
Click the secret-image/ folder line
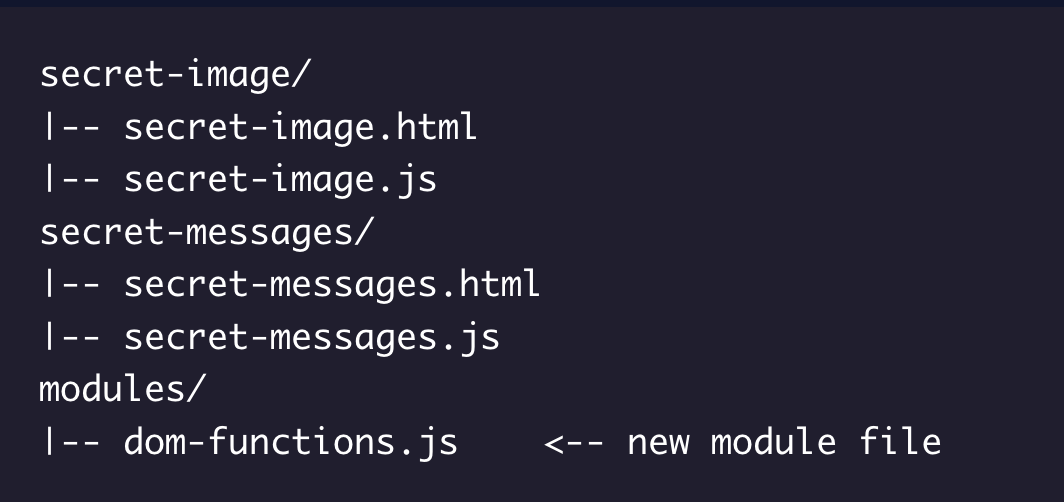[175, 75]
